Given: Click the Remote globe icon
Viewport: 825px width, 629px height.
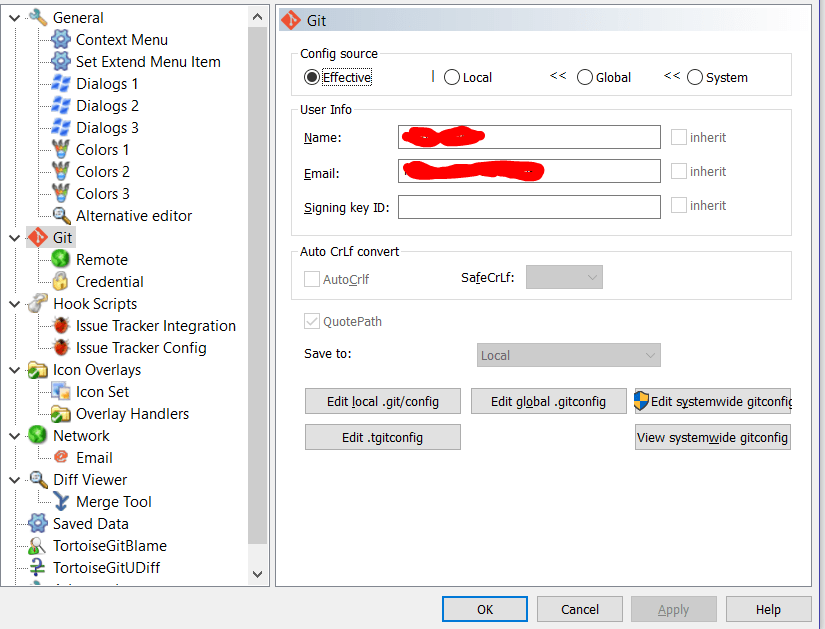Looking at the screenshot, I should 61,259.
